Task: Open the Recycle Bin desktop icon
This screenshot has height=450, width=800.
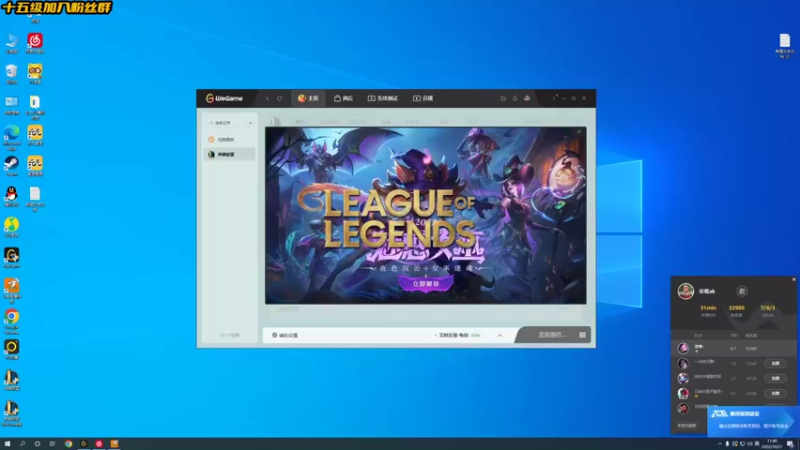Action: pos(11,74)
